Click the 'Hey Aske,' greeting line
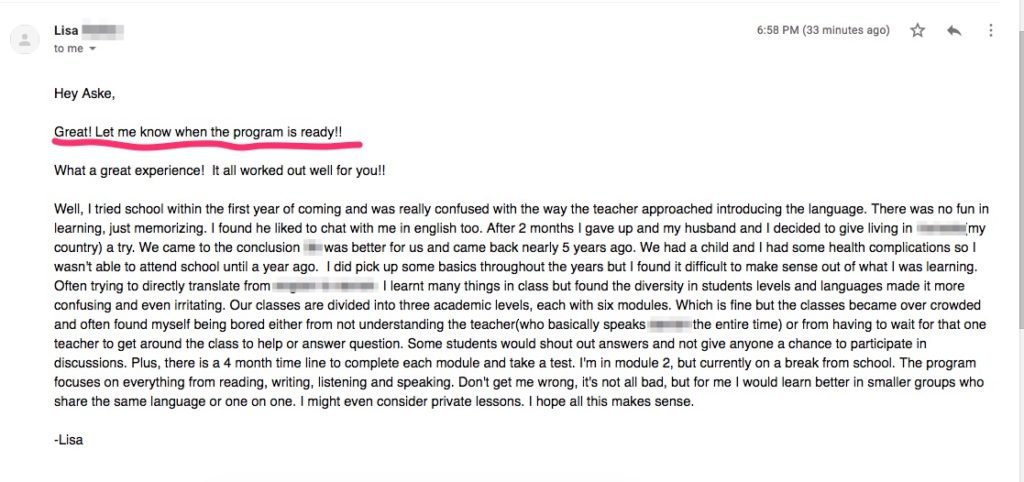Viewport: 1024px width, 482px height. click(x=84, y=93)
